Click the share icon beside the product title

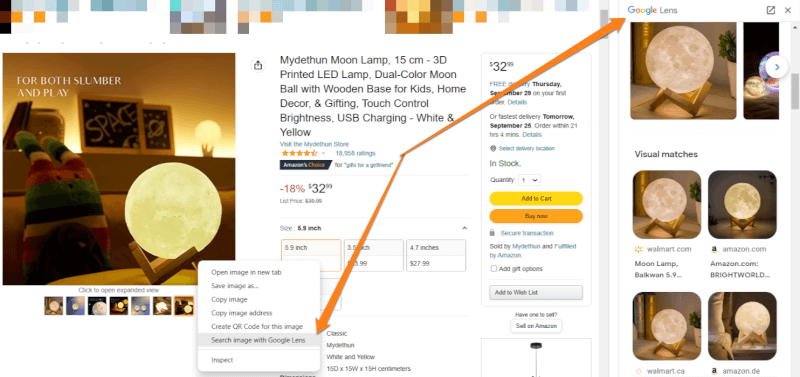[258, 65]
